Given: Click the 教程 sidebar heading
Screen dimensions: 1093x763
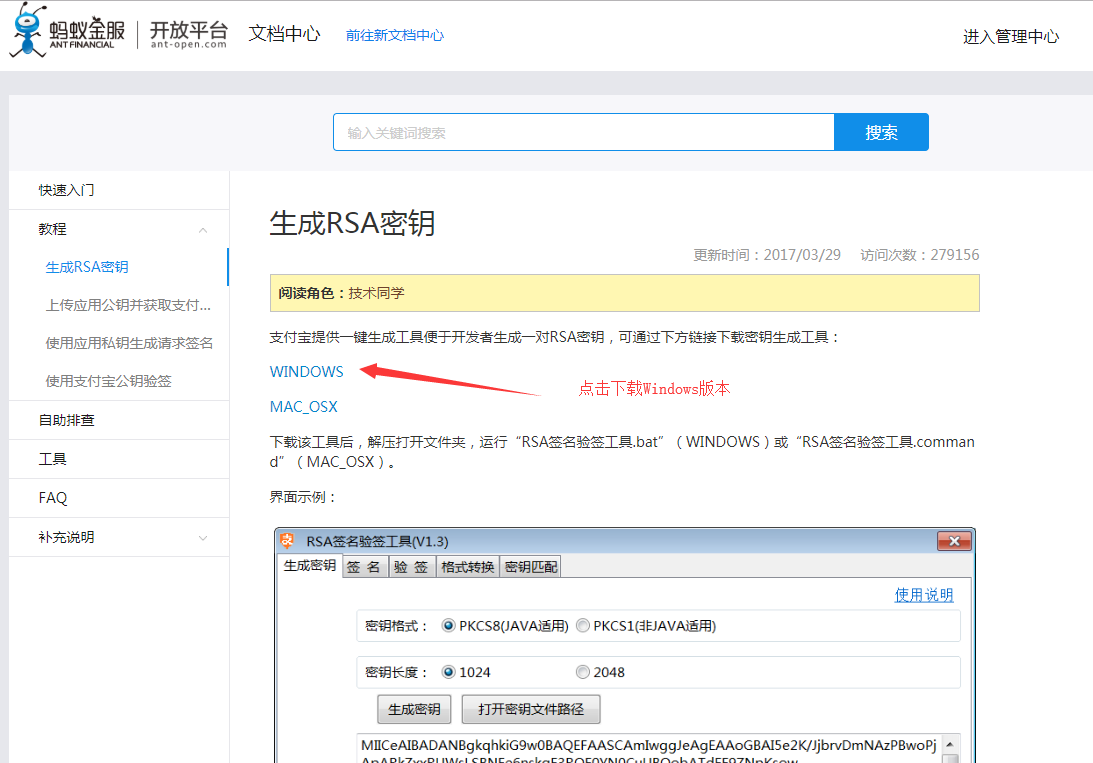Looking at the screenshot, I should (52, 229).
